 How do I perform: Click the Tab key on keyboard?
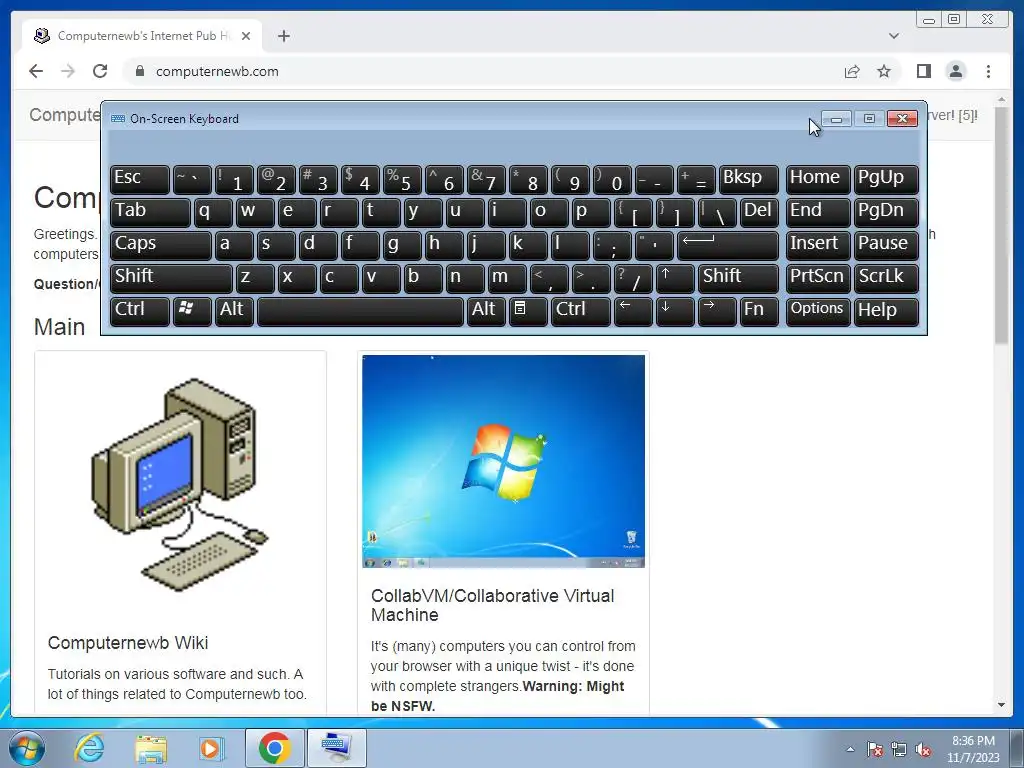point(150,212)
